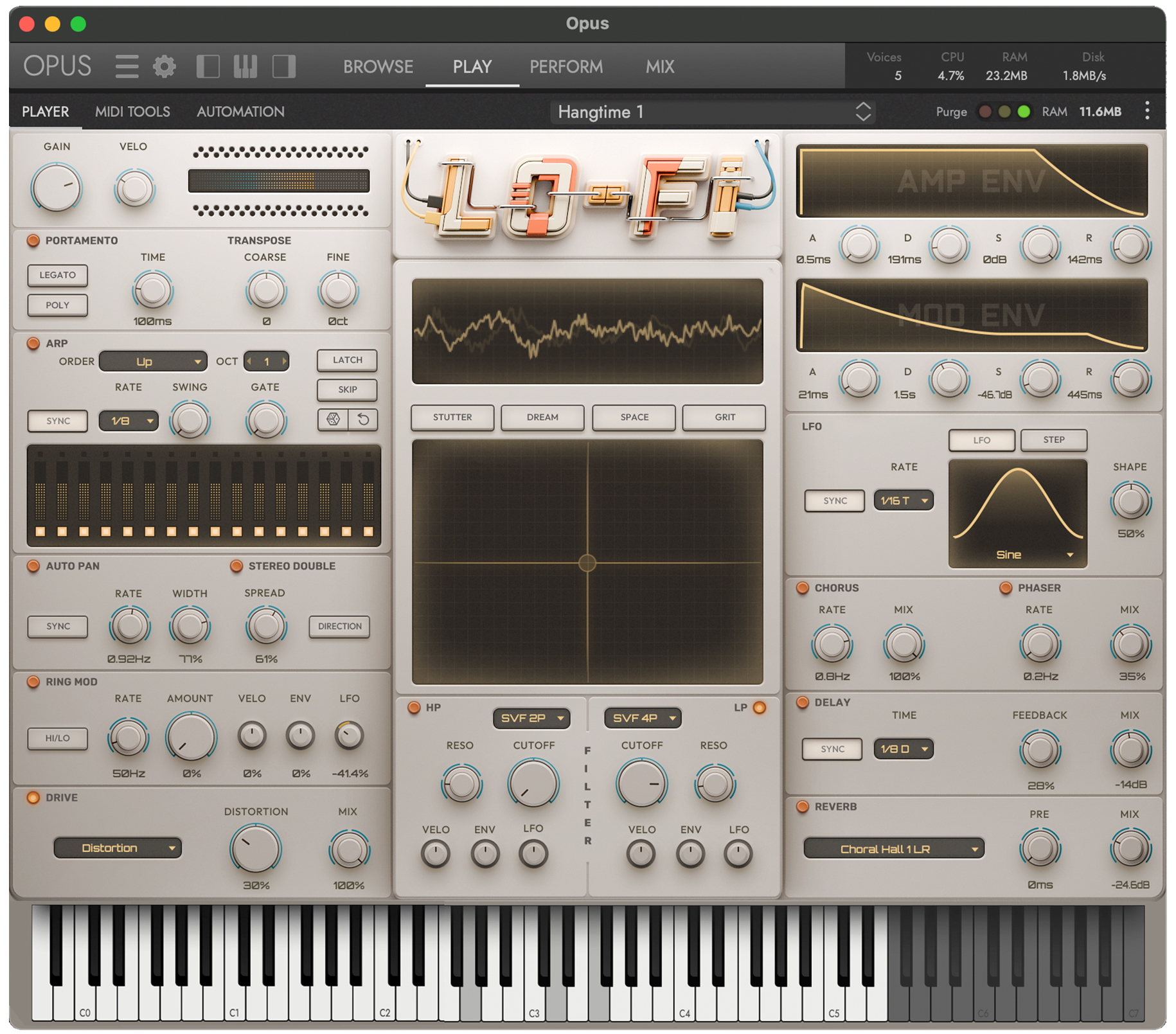Click the LP filter CUTOFF knob
This screenshot has height=1034, width=1176.
(641, 783)
